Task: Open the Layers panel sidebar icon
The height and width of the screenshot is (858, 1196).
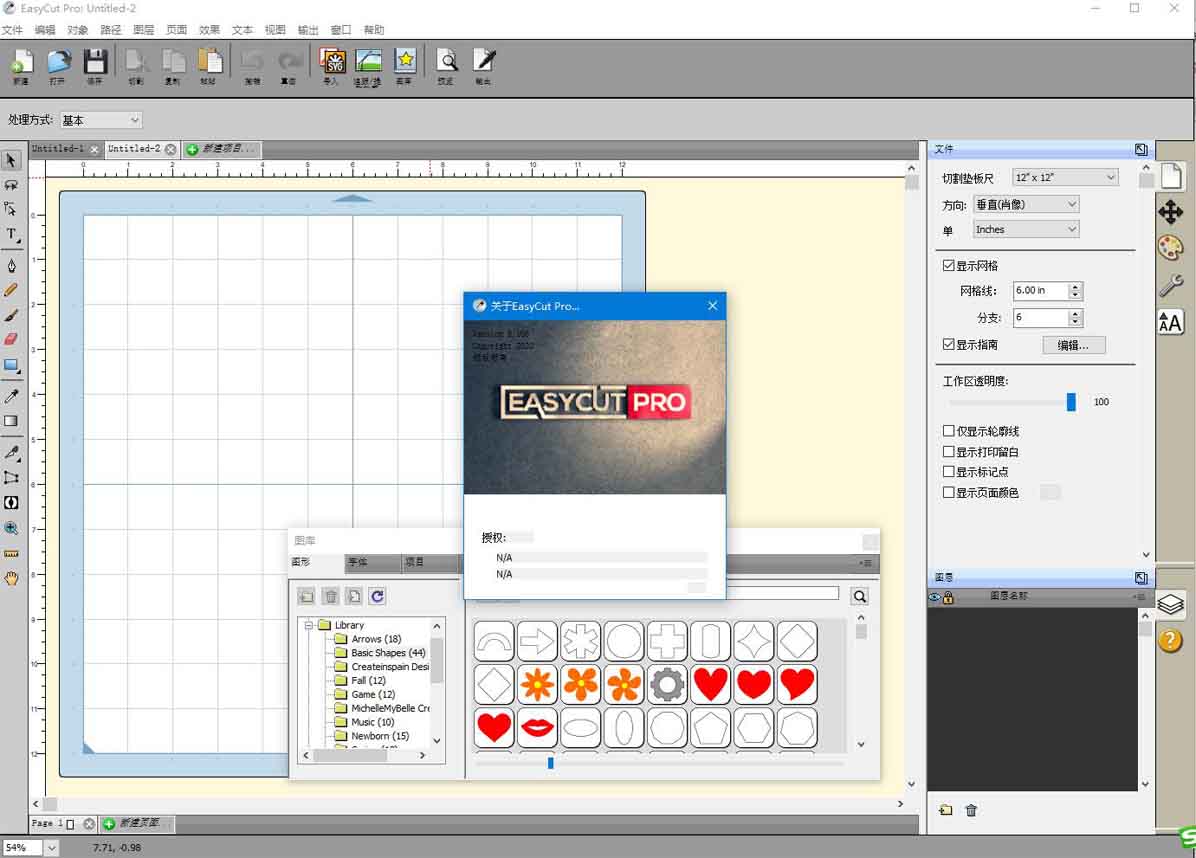Action: (1171, 604)
